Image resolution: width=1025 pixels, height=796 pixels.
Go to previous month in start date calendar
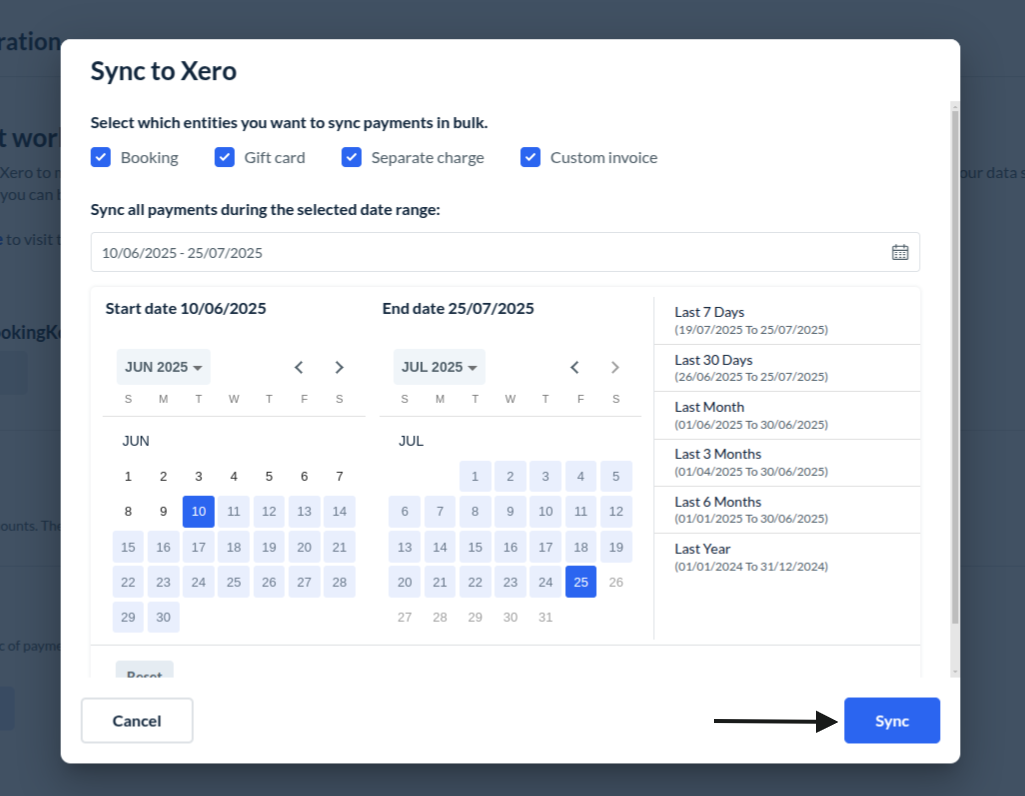point(299,367)
